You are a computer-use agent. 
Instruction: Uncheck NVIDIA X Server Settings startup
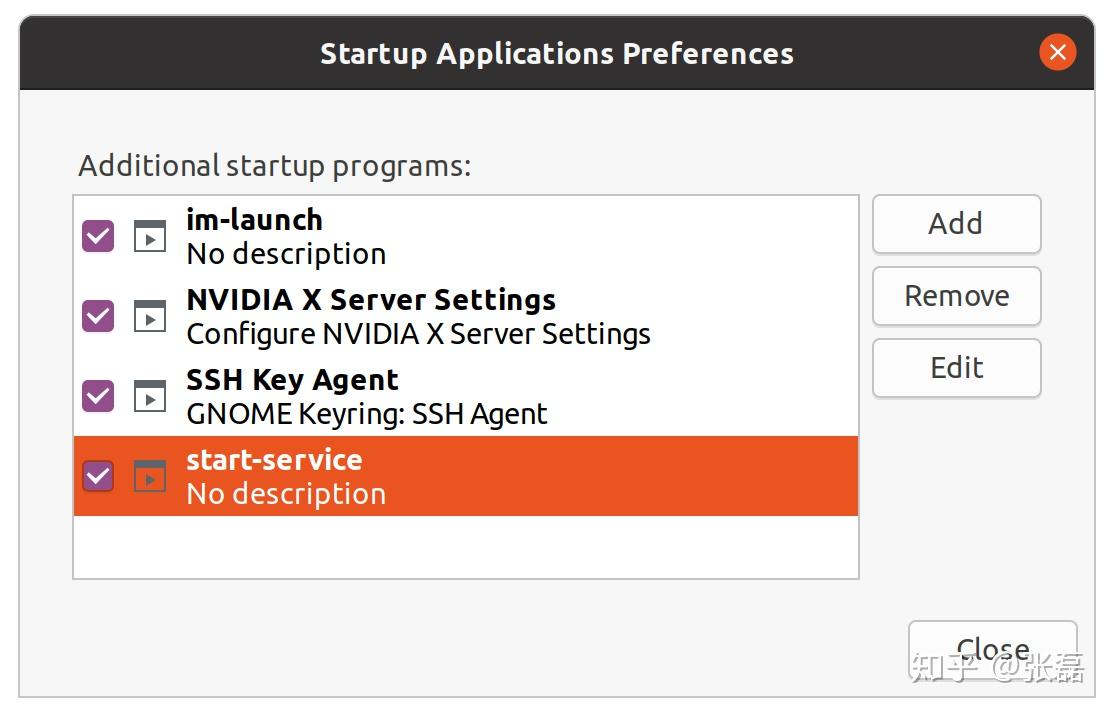click(98, 316)
